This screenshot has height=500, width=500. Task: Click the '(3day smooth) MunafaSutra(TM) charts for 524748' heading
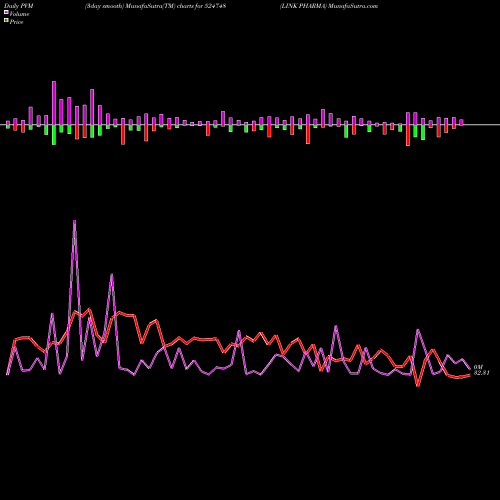pos(155,6)
